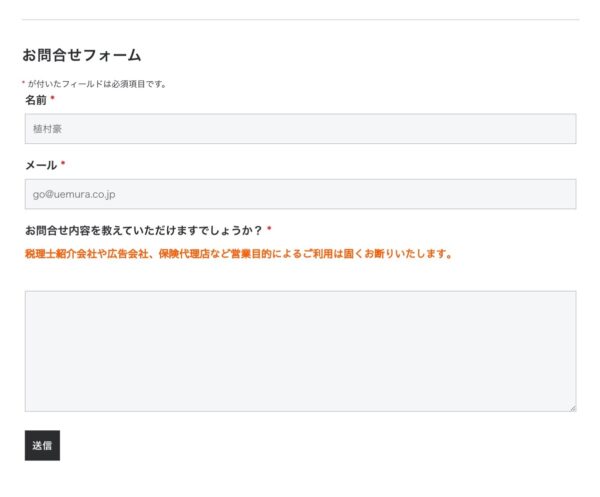The image size is (600, 497).
Task: Click the go@uemura.co.jp placeholder text
Action: [74, 194]
